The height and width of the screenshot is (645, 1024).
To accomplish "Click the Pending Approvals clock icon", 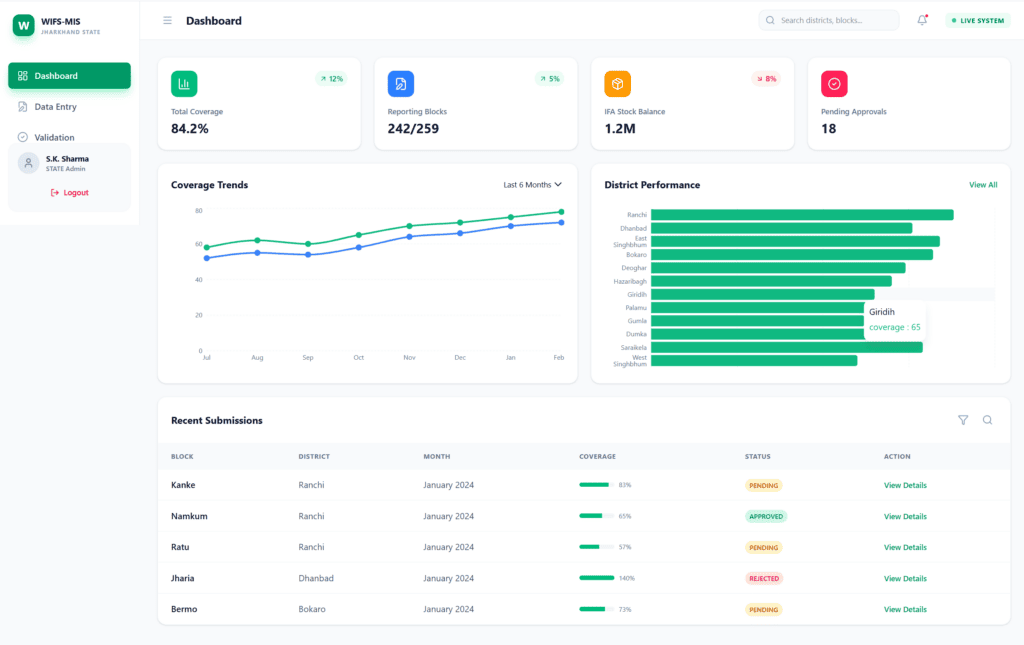I will point(834,84).
